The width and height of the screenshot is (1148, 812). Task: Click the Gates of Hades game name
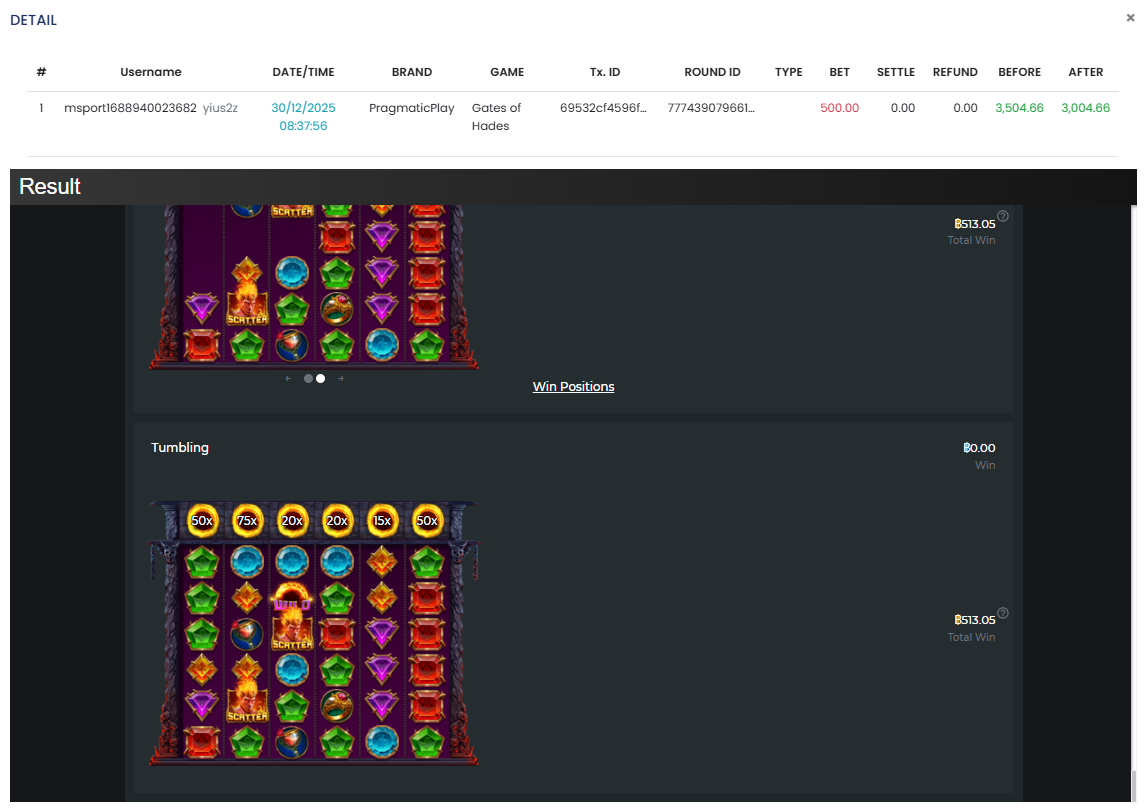click(x=496, y=117)
